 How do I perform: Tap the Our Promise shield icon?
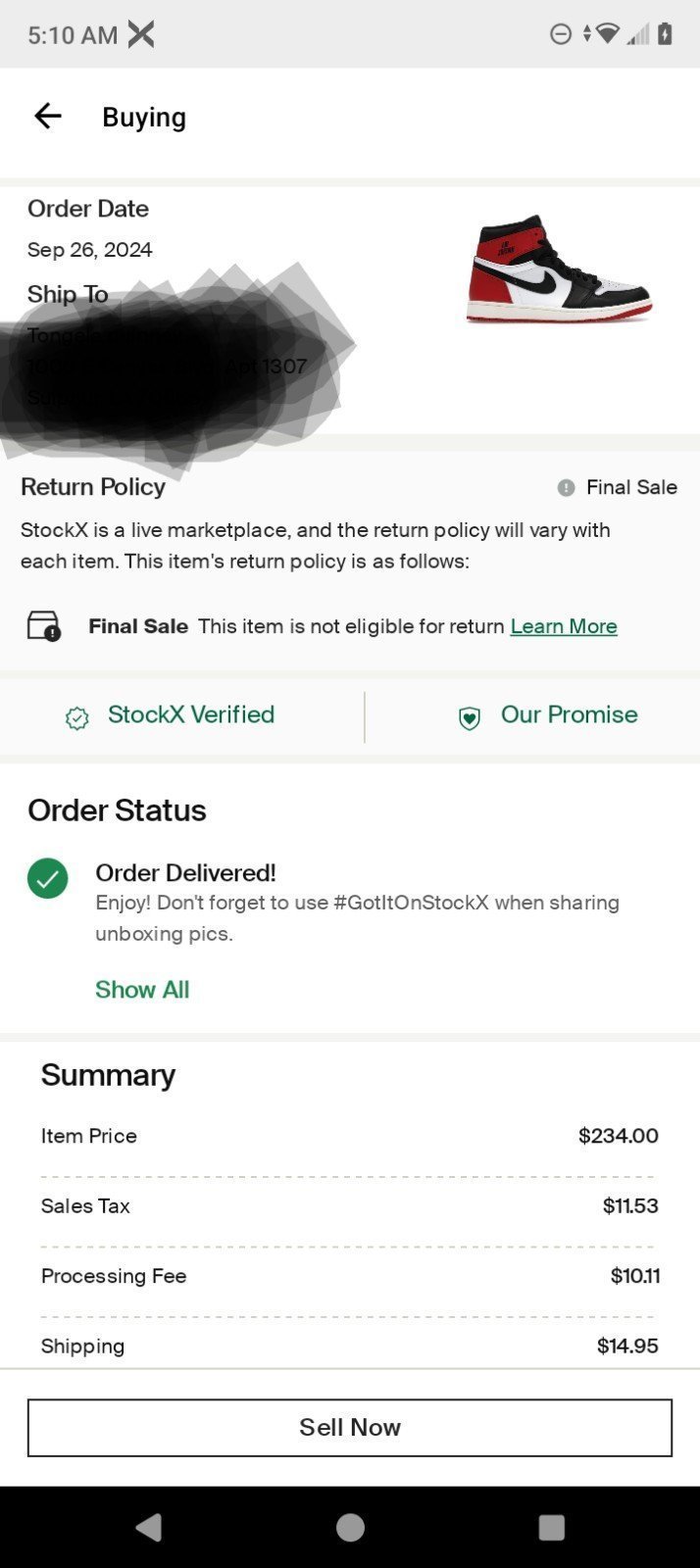coord(470,718)
